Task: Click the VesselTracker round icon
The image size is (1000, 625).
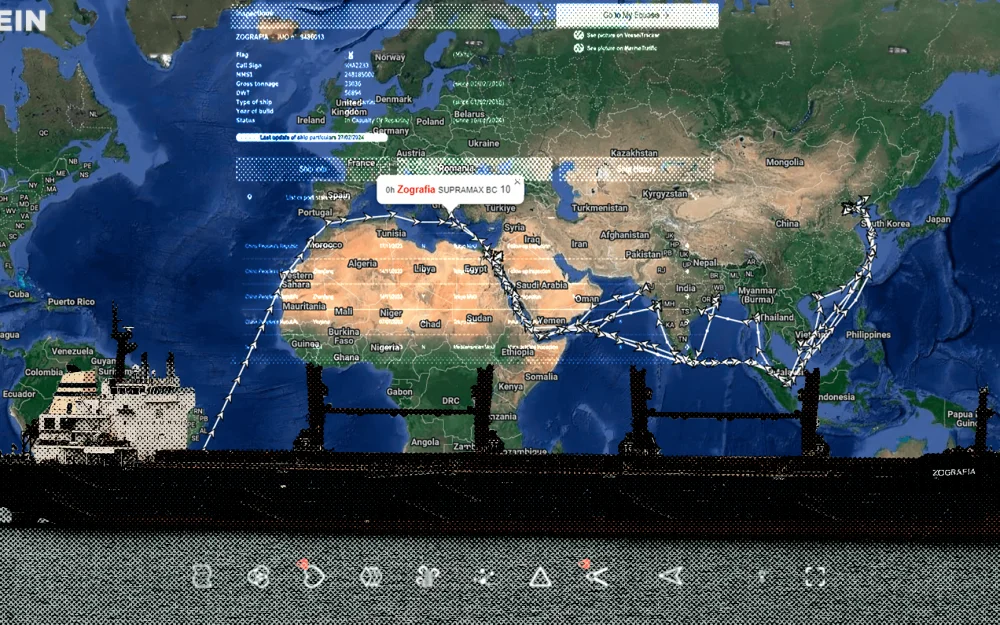Action: (578, 36)
